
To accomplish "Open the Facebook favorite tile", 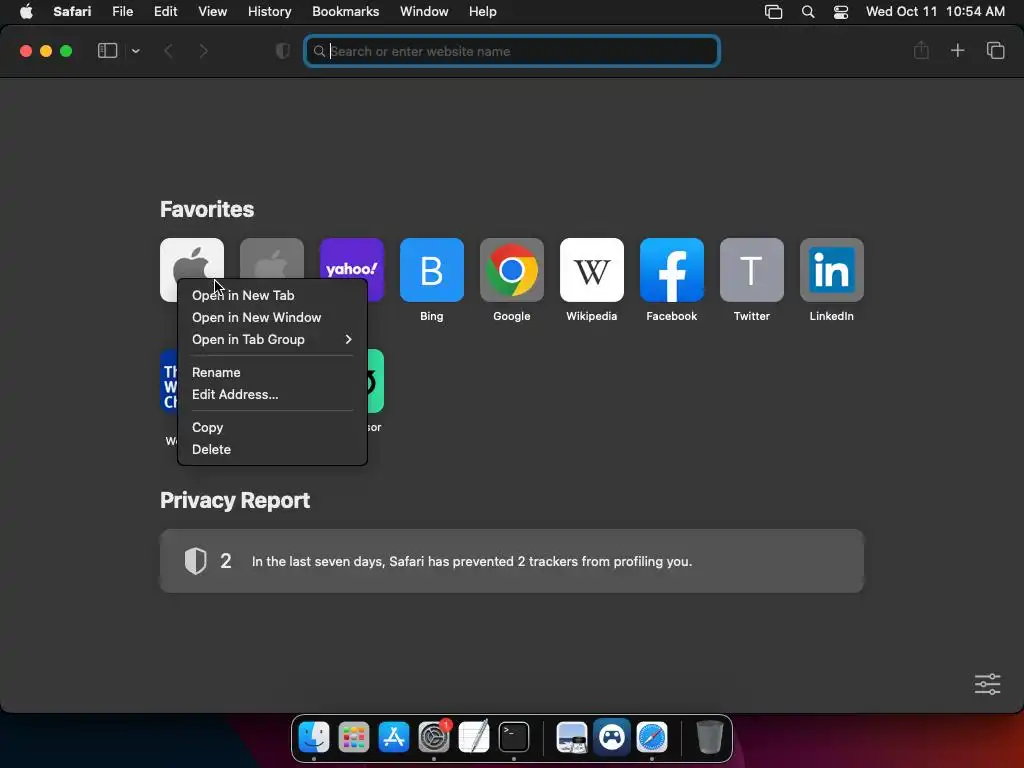I will (x=672, y=270).
